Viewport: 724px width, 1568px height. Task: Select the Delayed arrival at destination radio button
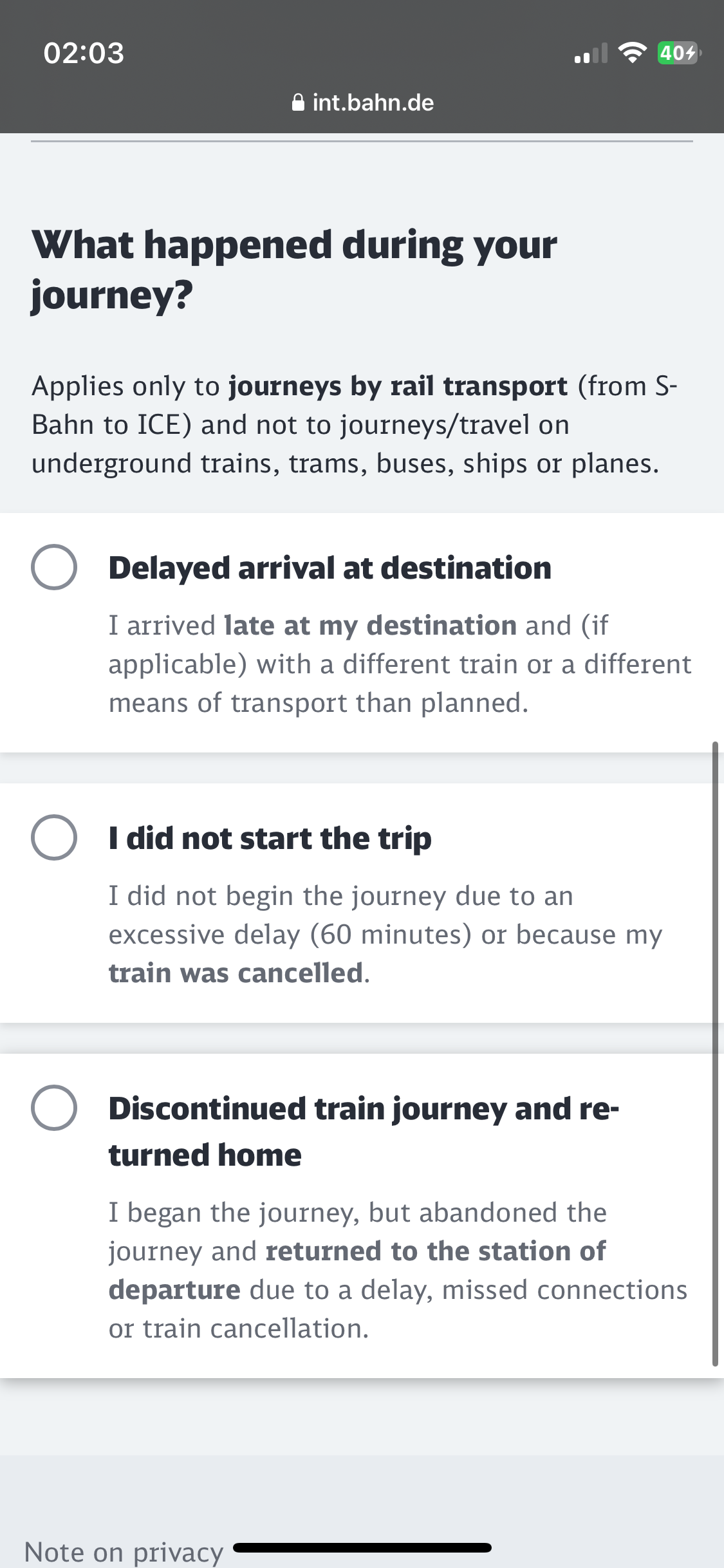[x=54, y=567]
